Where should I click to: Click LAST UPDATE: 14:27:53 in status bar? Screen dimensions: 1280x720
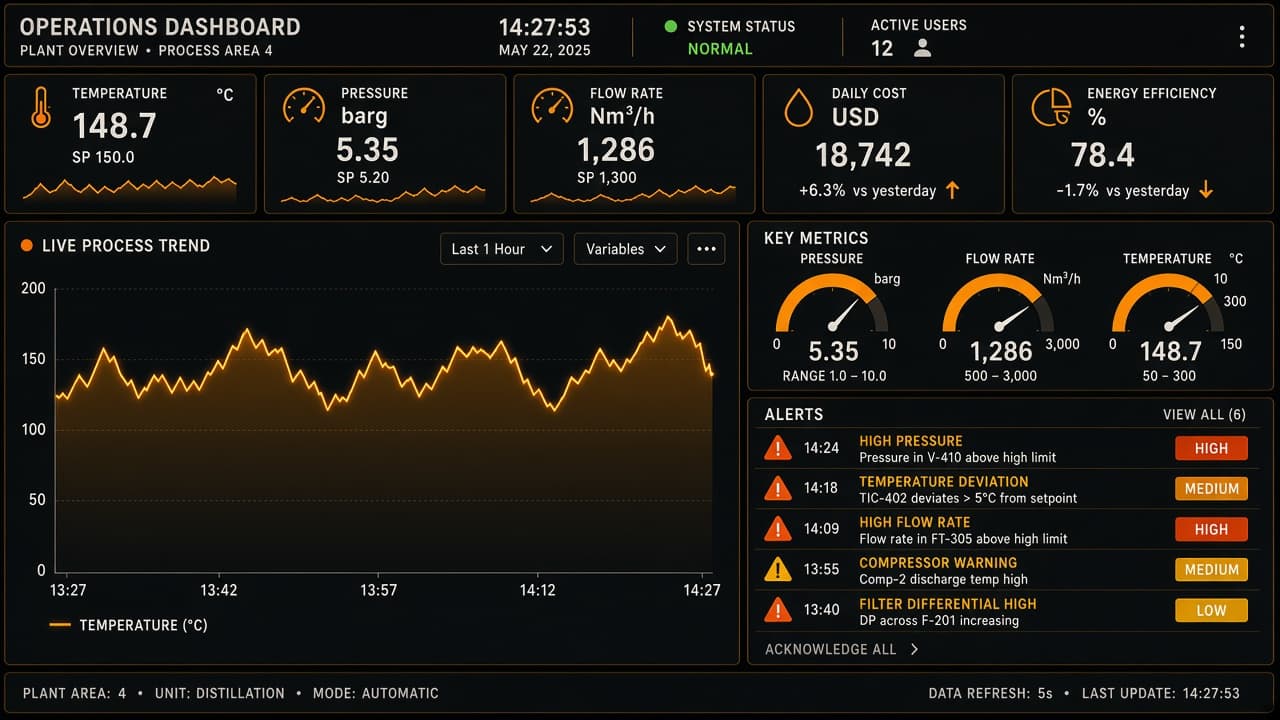pyautogui.click(x=1160, y=693)
